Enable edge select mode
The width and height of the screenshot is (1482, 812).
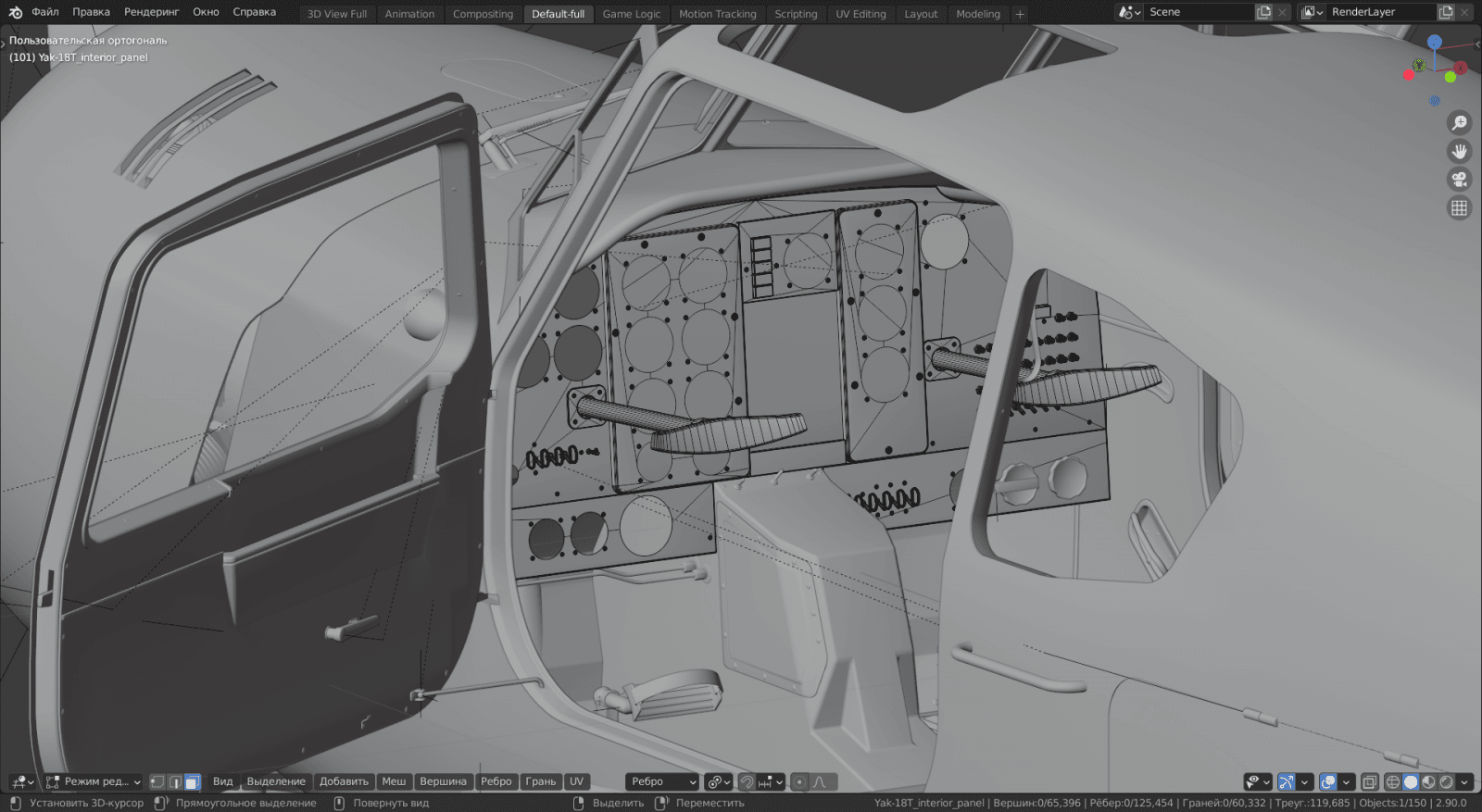[x=175, y=782]
